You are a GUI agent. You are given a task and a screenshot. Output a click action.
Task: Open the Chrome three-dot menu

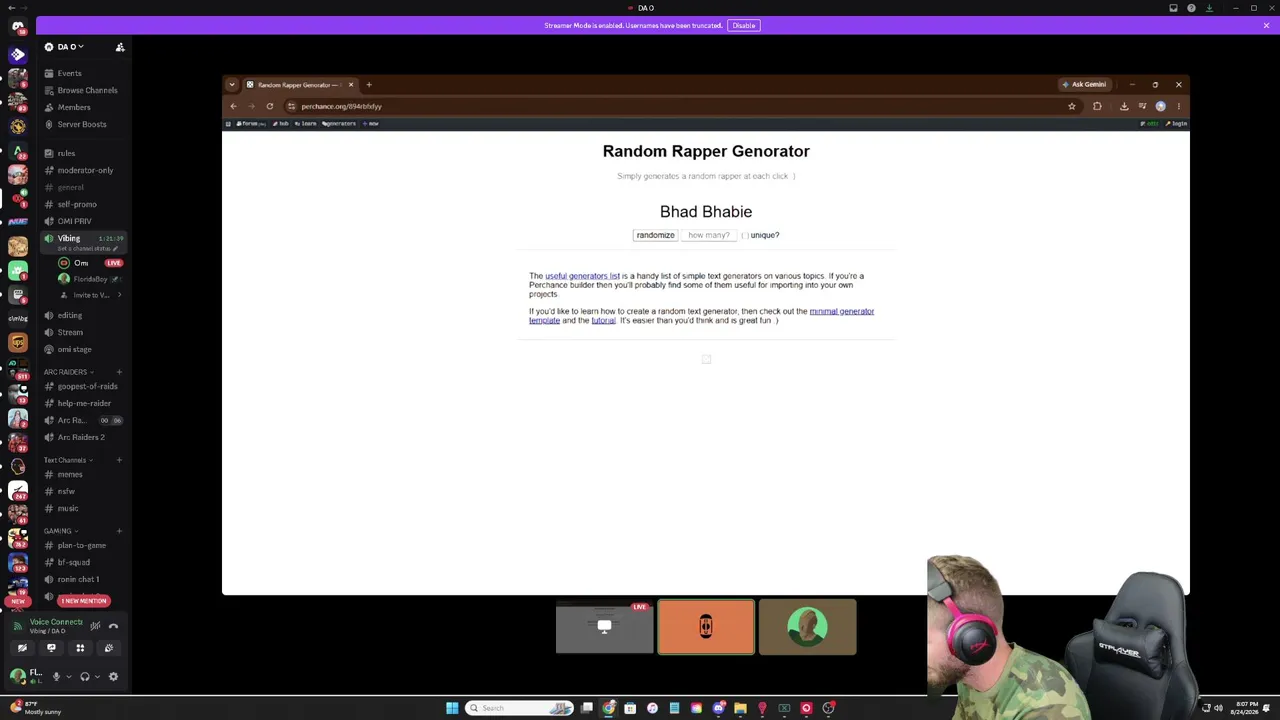point(1178,106)
